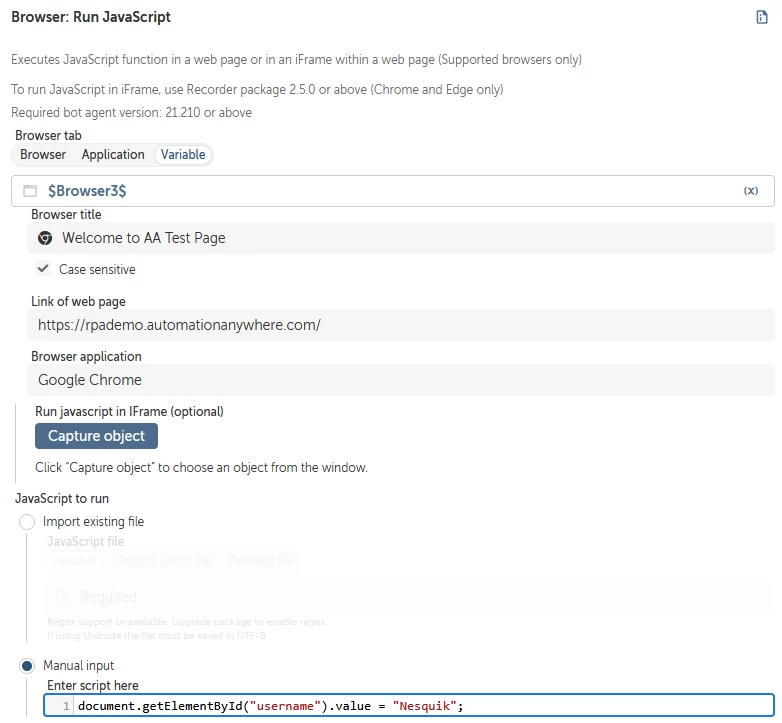782x723 pixels.
Task: Click the "Run javascript in IFrame (optional)" label
Action: coord(129,412)
